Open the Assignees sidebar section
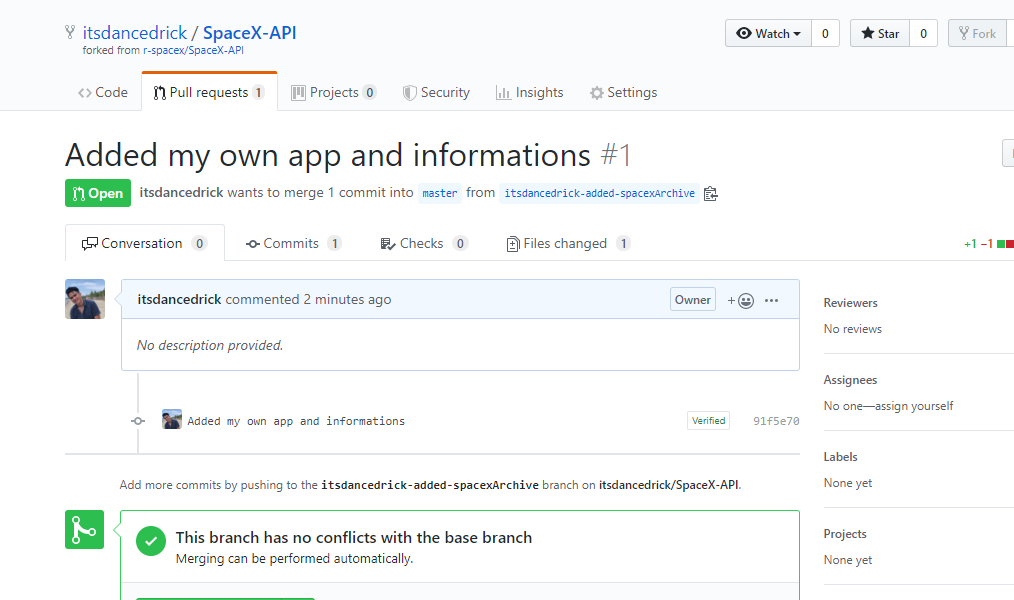Viewport: 1014px width, 600px height. [850, 380]
